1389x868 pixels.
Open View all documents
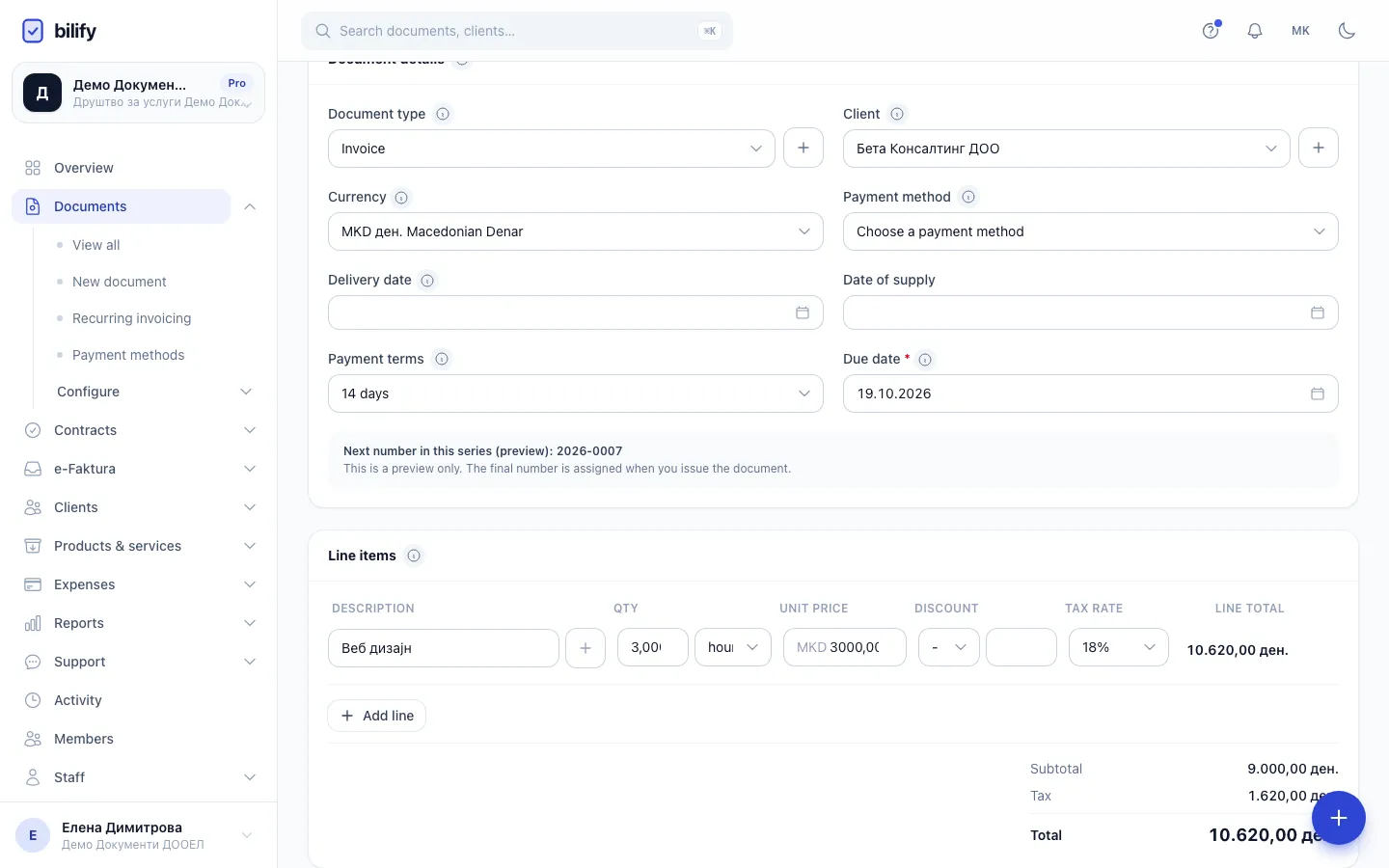pos(96,245)
